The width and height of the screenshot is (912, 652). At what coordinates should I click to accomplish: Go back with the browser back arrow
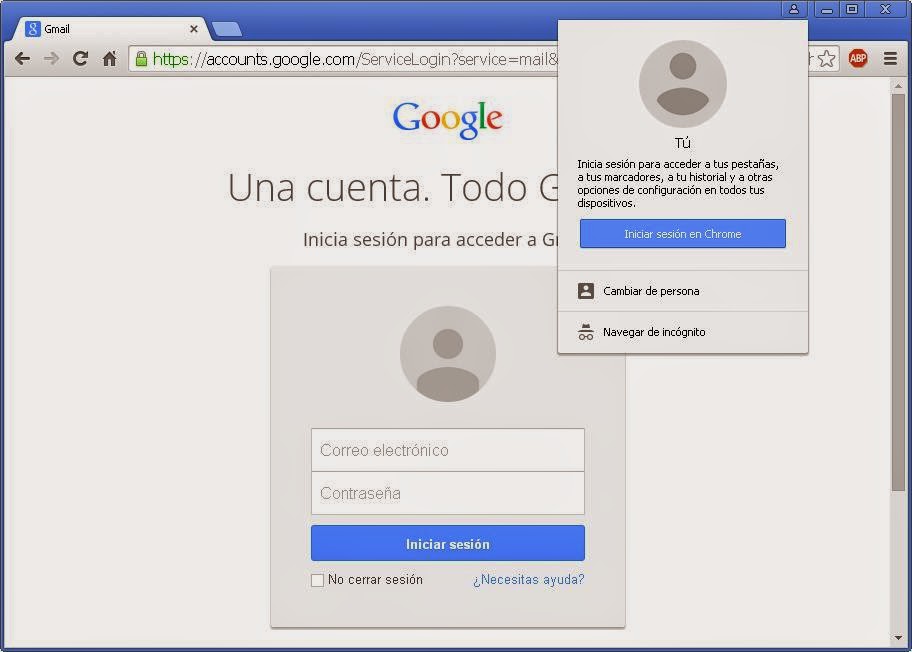click(23, 59)
